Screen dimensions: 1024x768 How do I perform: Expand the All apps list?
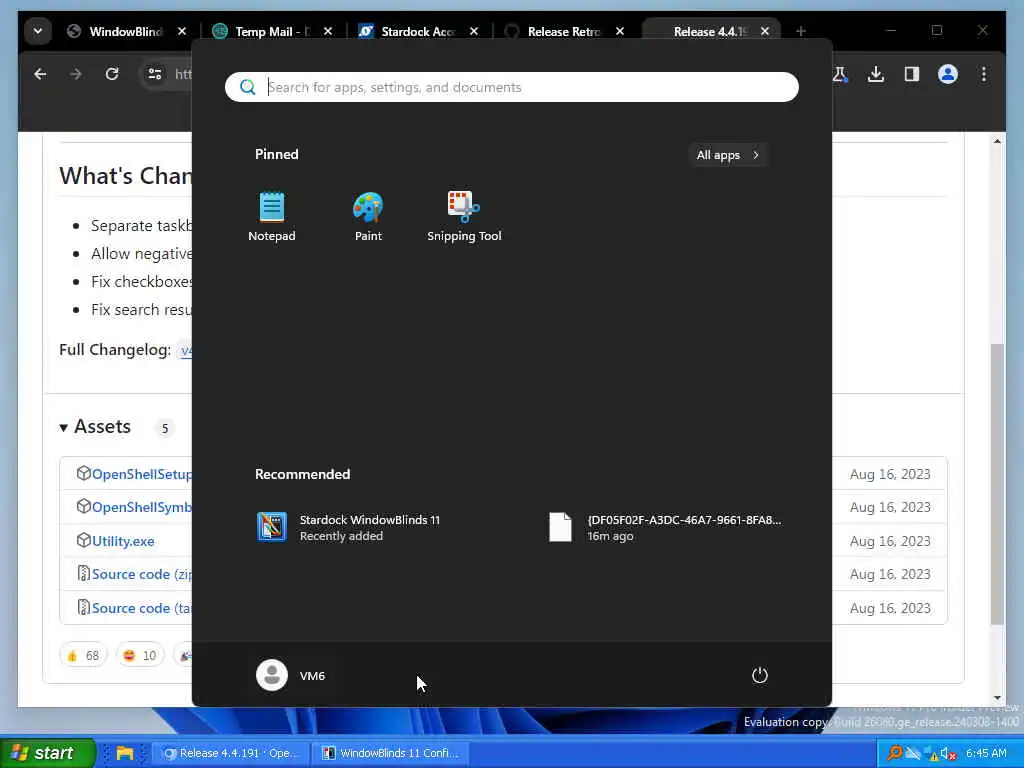(x=728, y=155)
